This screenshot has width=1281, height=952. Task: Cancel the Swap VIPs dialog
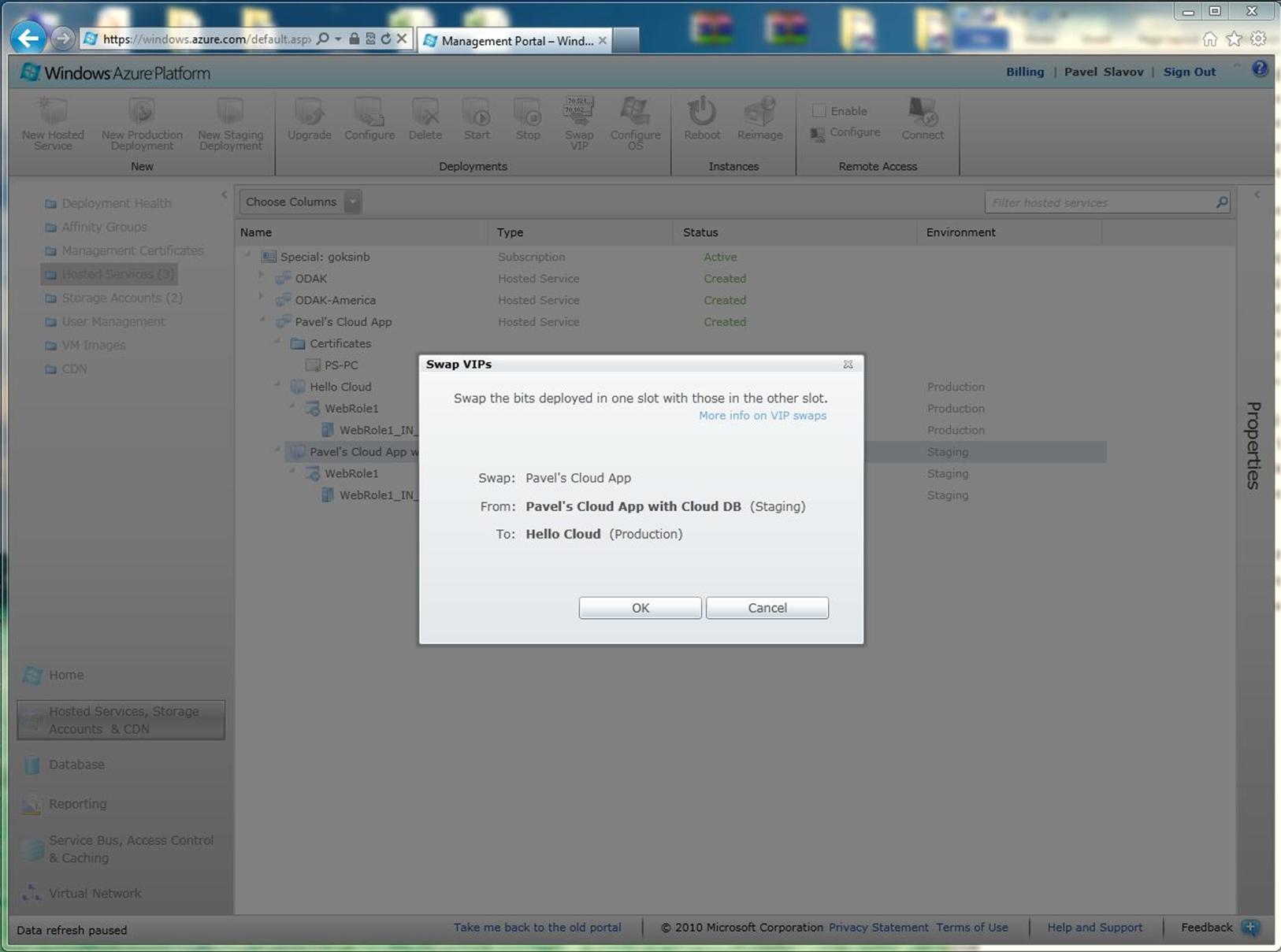[x=767, y=608]
